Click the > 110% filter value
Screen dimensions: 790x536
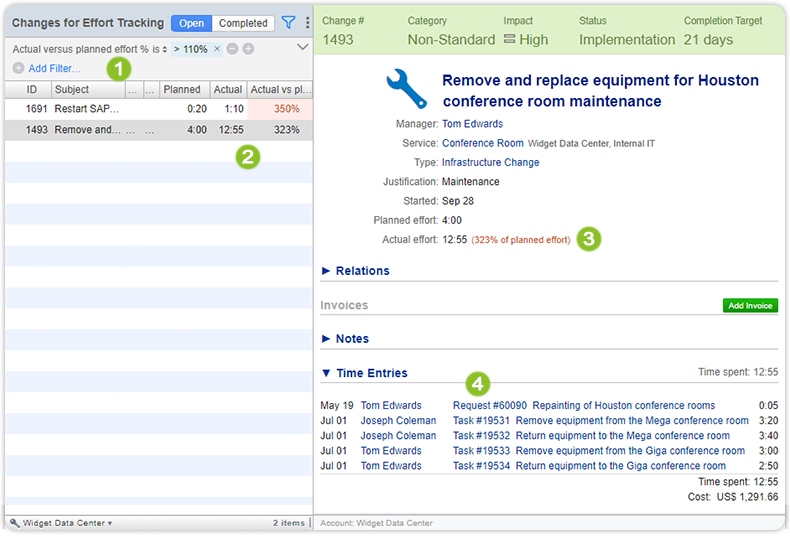pyautogui.click(x=191, y=49)
